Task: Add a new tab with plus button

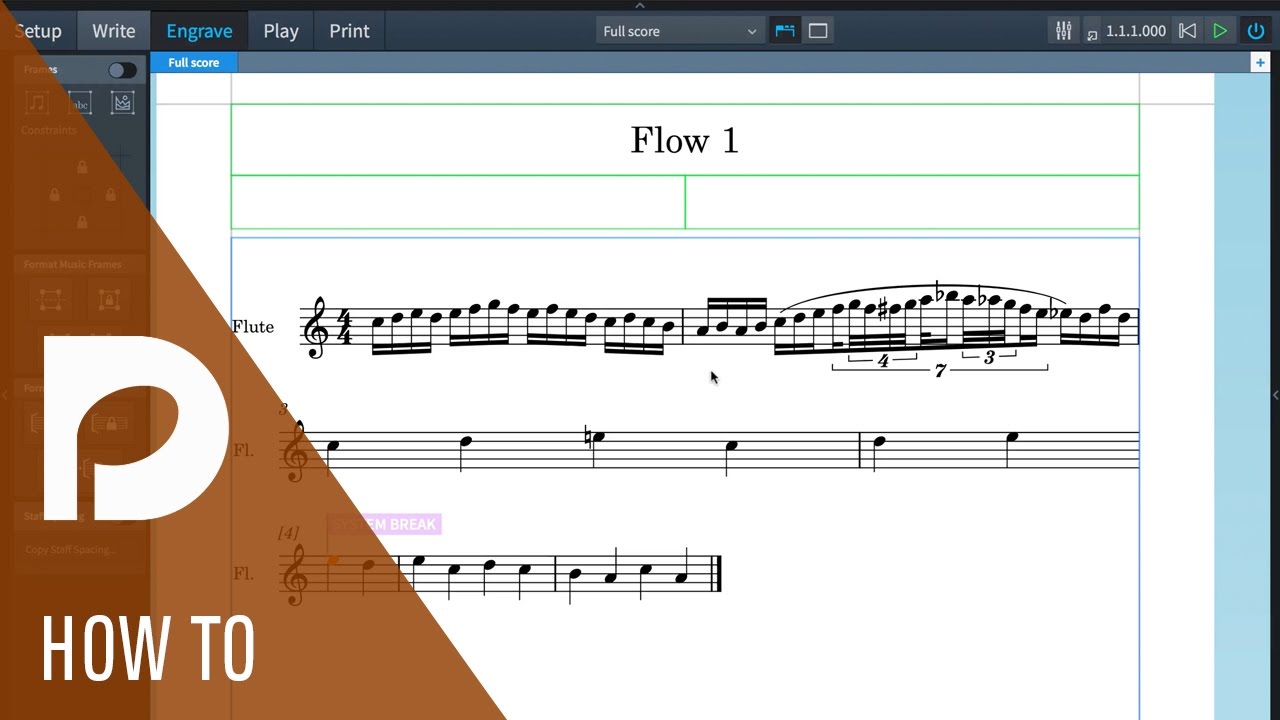Action: click(1260, 62)
